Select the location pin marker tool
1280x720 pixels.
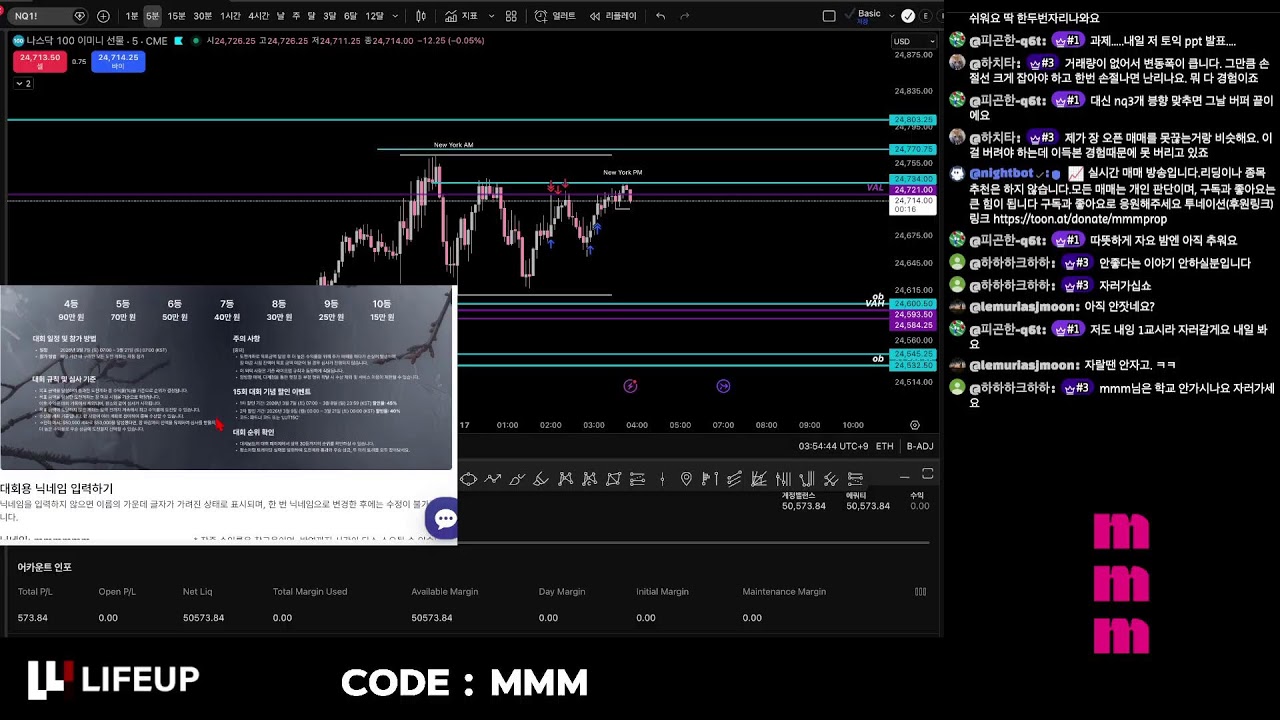point(686,479)
